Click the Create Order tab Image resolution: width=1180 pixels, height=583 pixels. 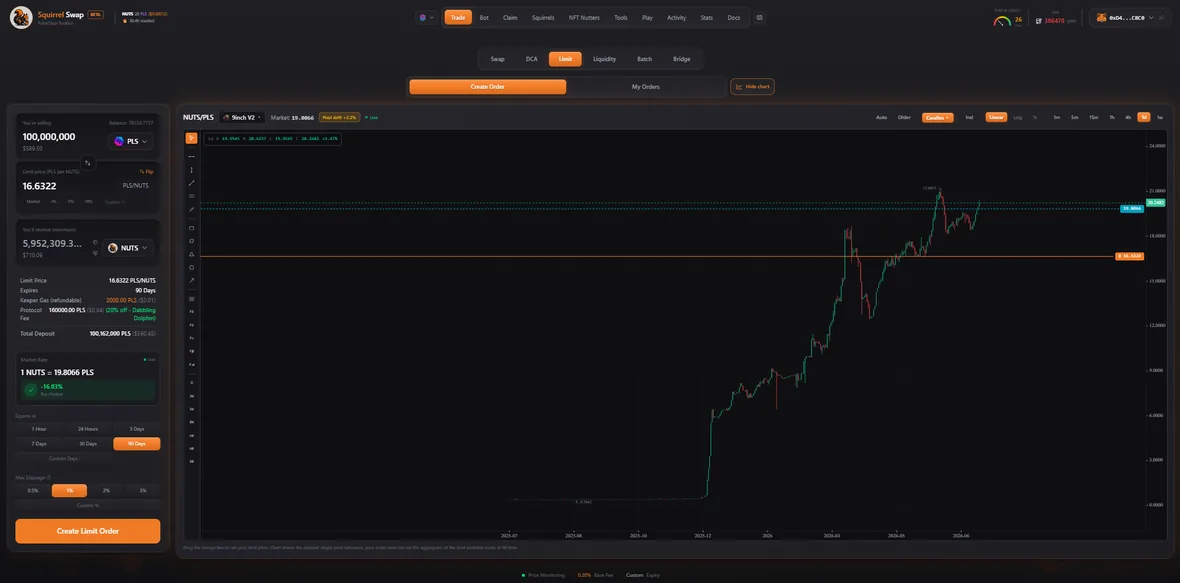(x=488, y=87)
